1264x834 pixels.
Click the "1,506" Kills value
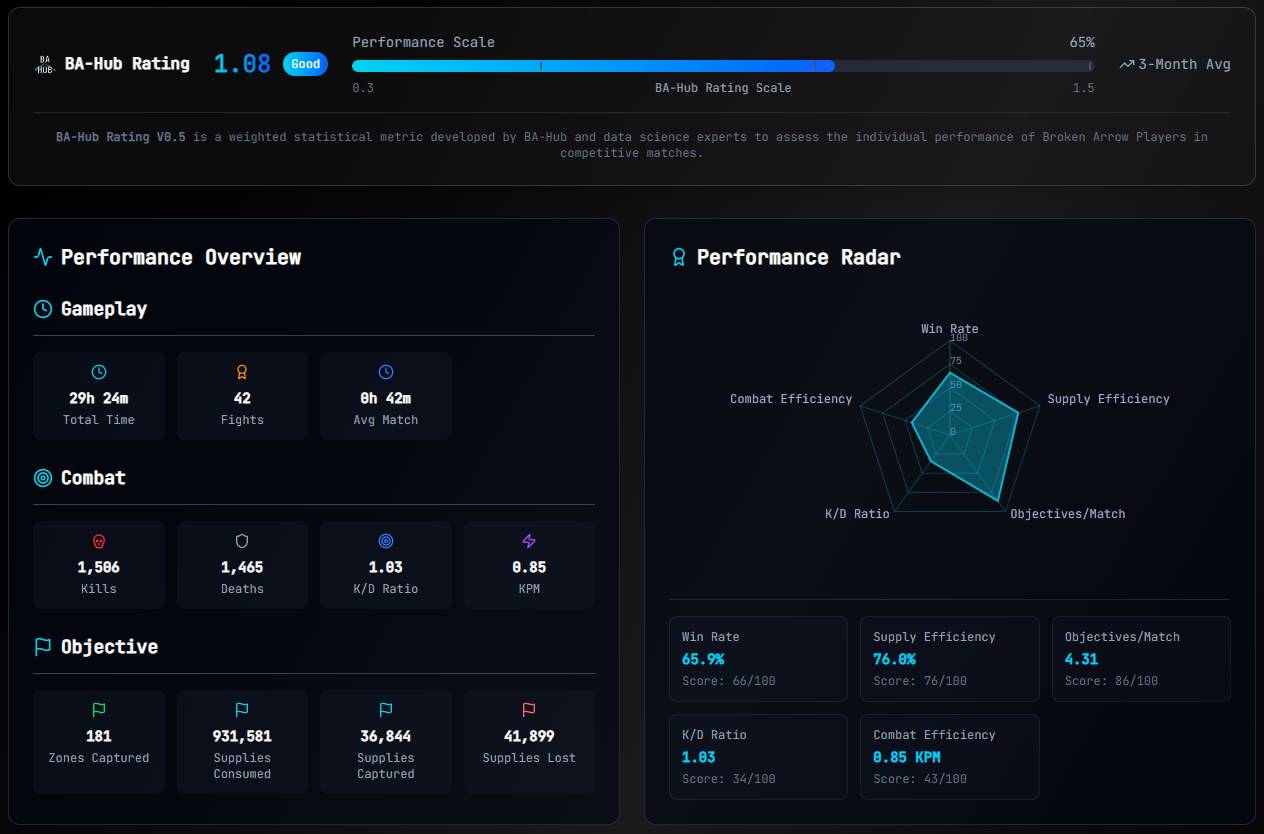98,567
